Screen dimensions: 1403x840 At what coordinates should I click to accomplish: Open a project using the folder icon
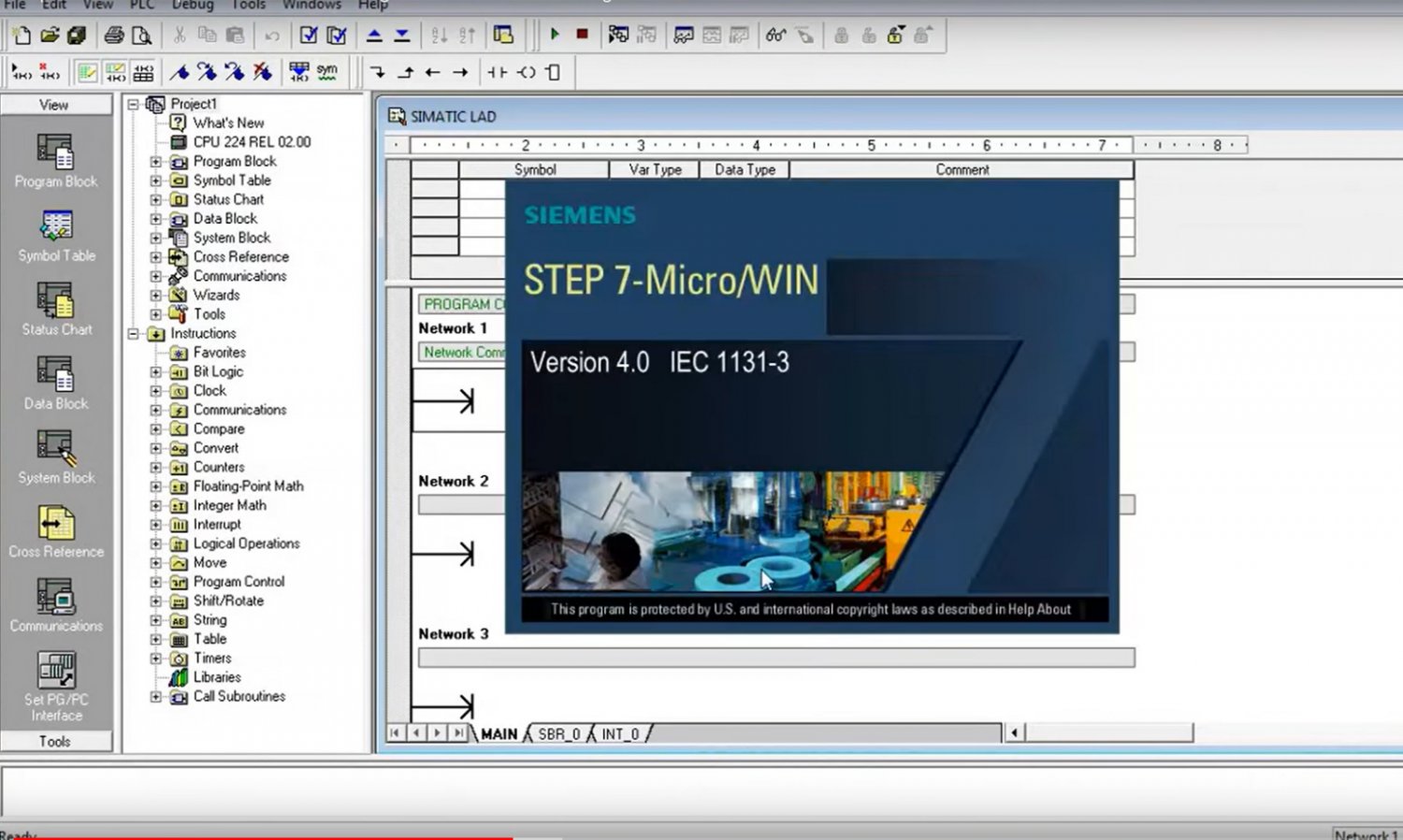[x=50, y=36]
